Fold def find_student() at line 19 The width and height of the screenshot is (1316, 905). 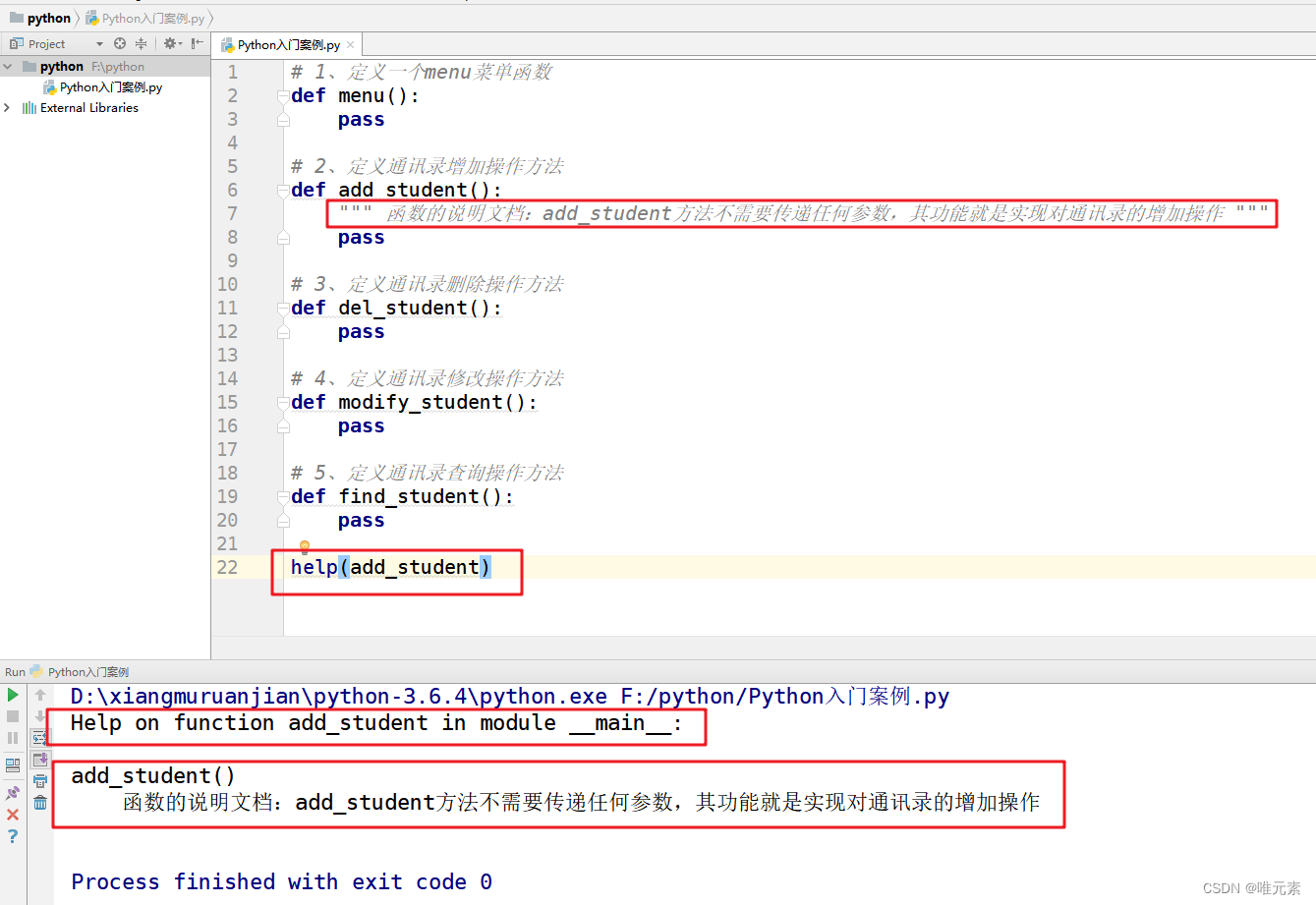click(283, 497)
